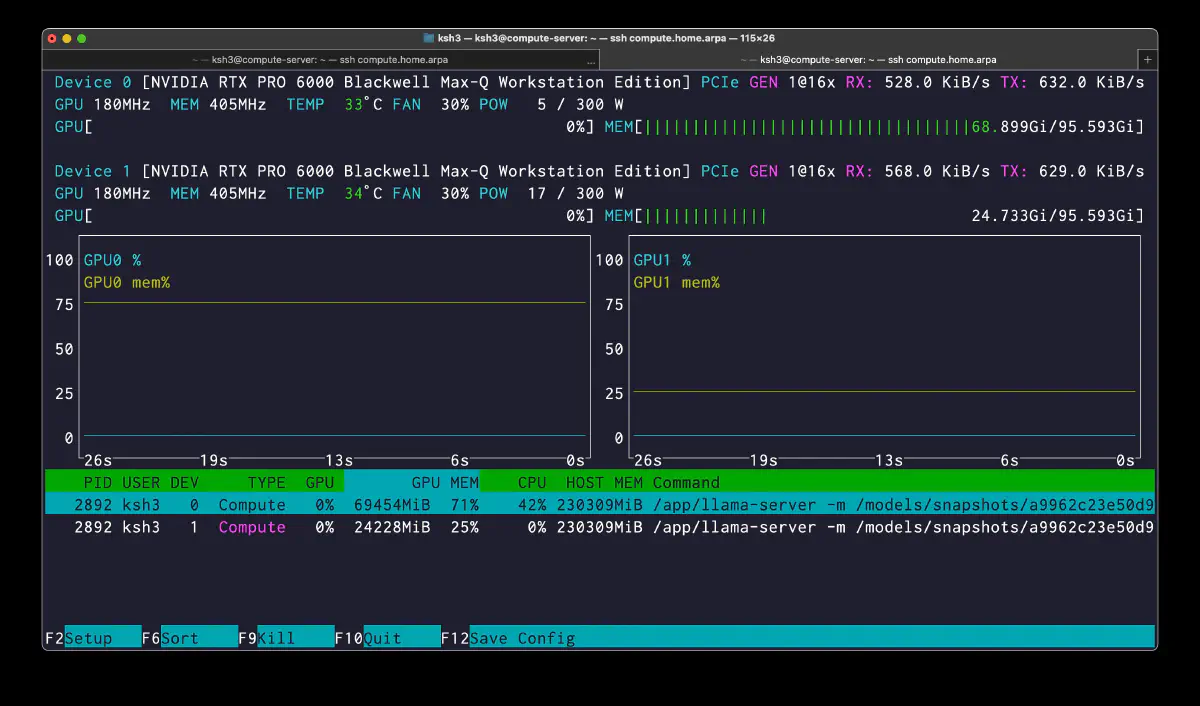Click the "Device 1" label
The width and height of the screenshot is (1200, 706).
(93, 171)
